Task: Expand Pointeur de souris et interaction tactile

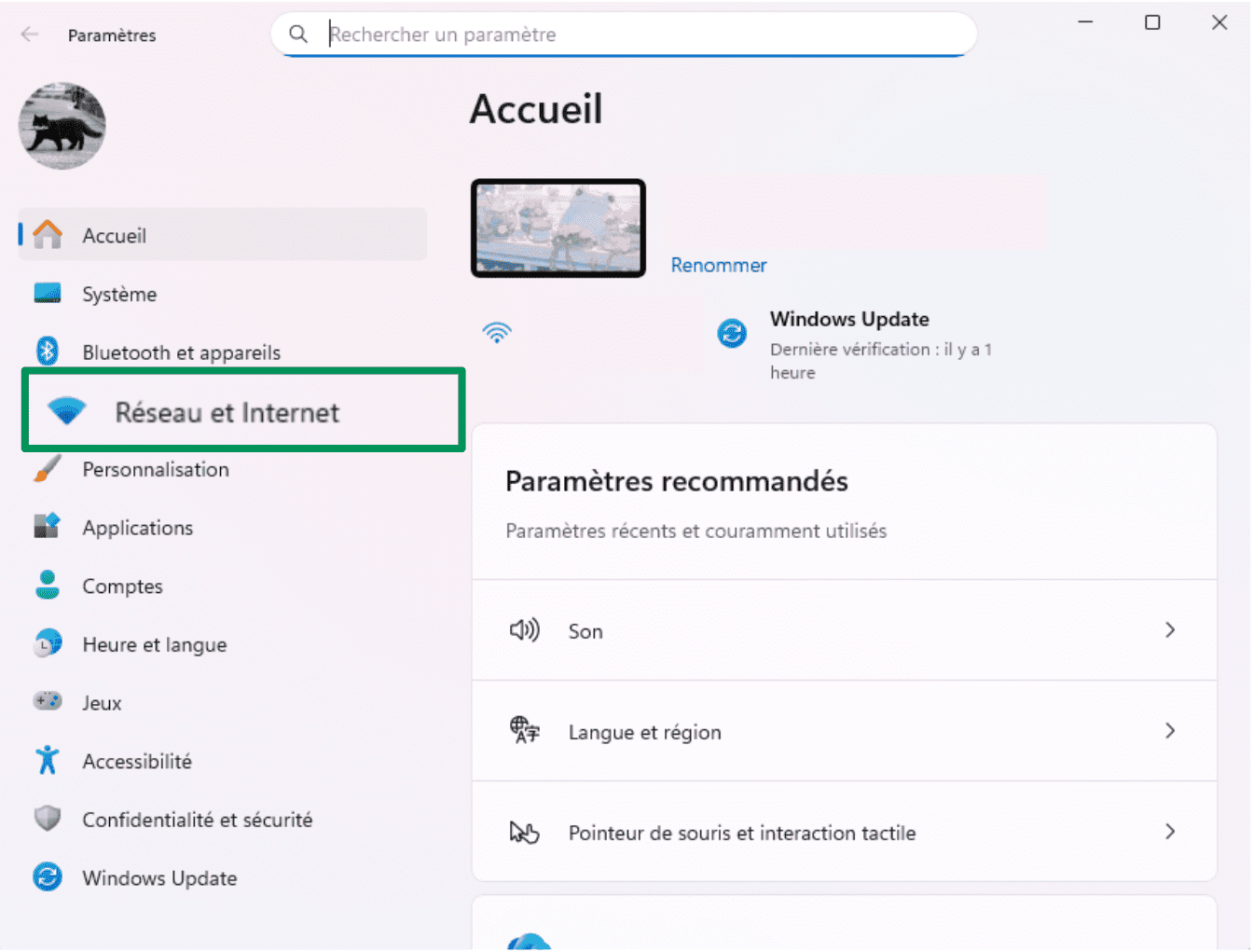Action: [x=1170, y=832]
